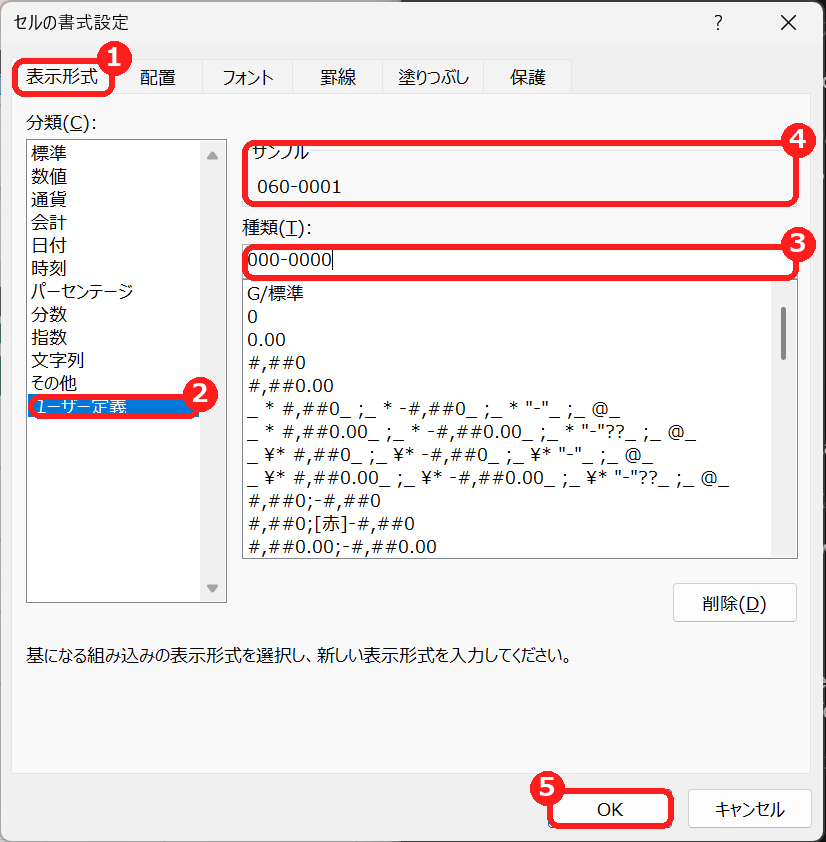Choose the #,##0 format code
826x842 pixels.
click(x=507, y=362)
